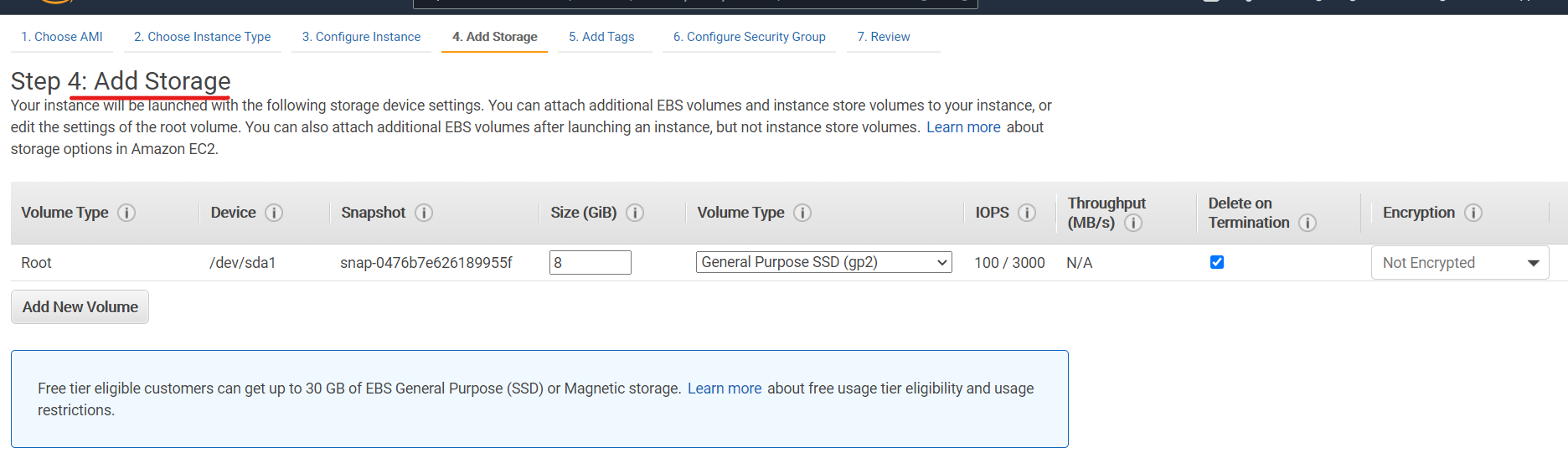Jump to the Review tab
Viewport: 1568px width, 458px height.
[883, 37]
